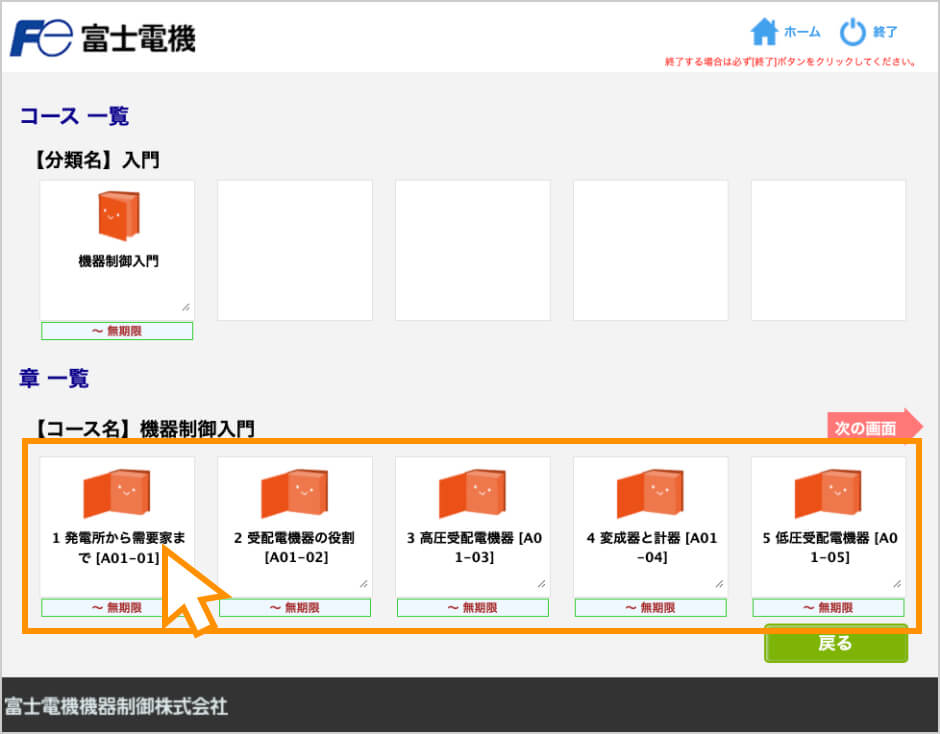Click the 【分類名】入門 label

click(x=95, y=160)
